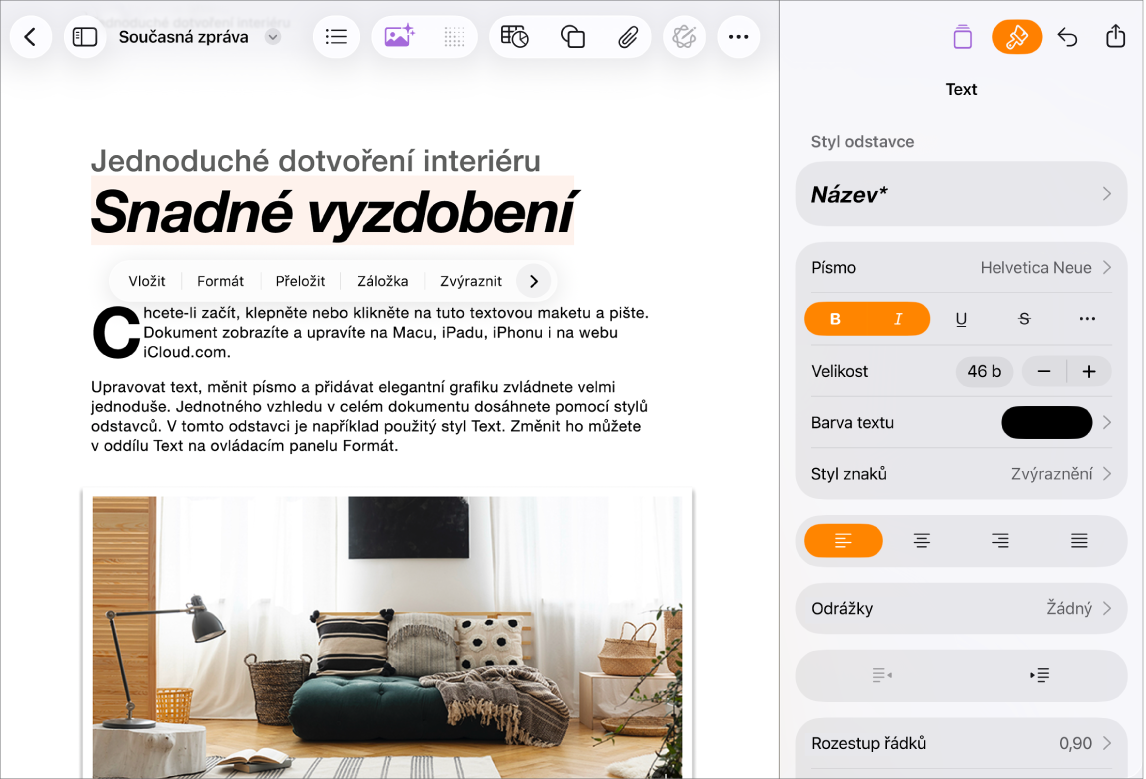Choose Záložka in the context menu

[382, 281]
